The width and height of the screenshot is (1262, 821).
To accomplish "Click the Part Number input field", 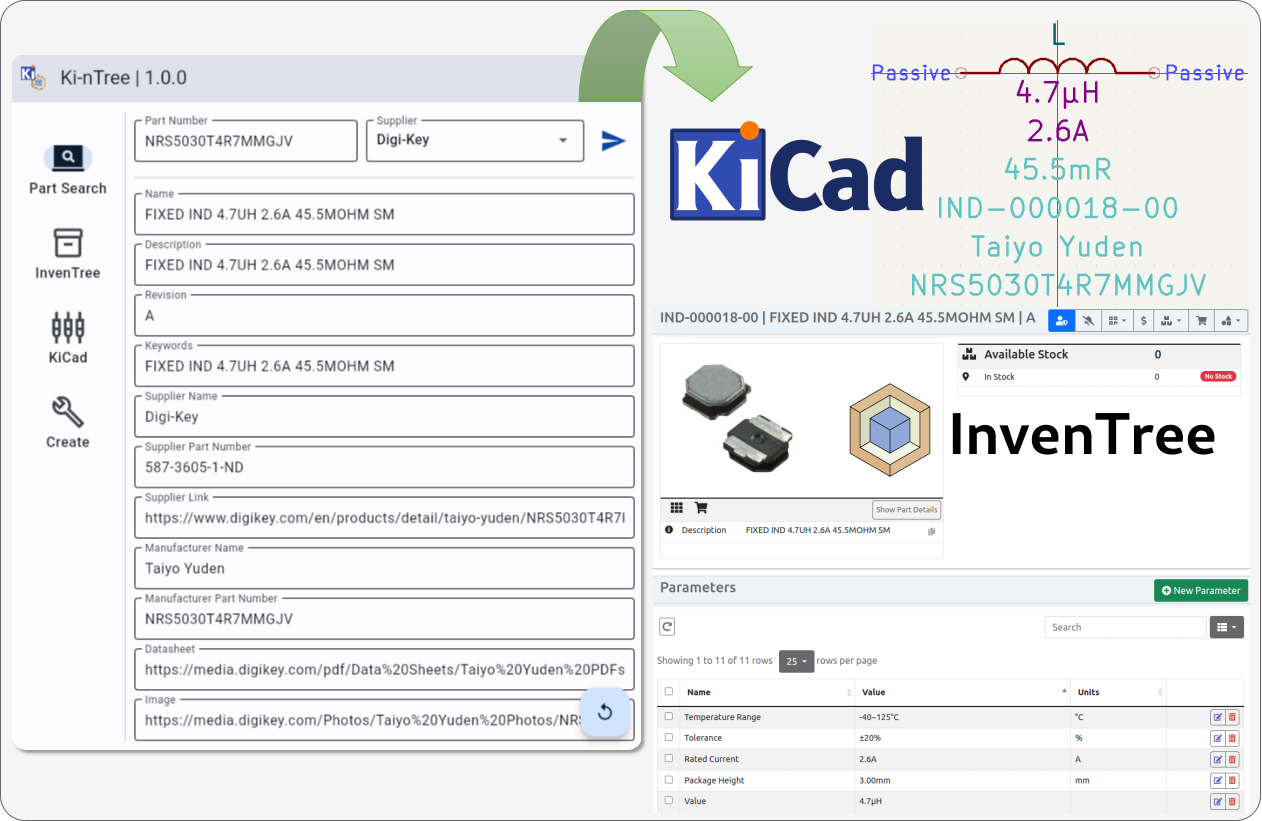I will tap(246, 140).
